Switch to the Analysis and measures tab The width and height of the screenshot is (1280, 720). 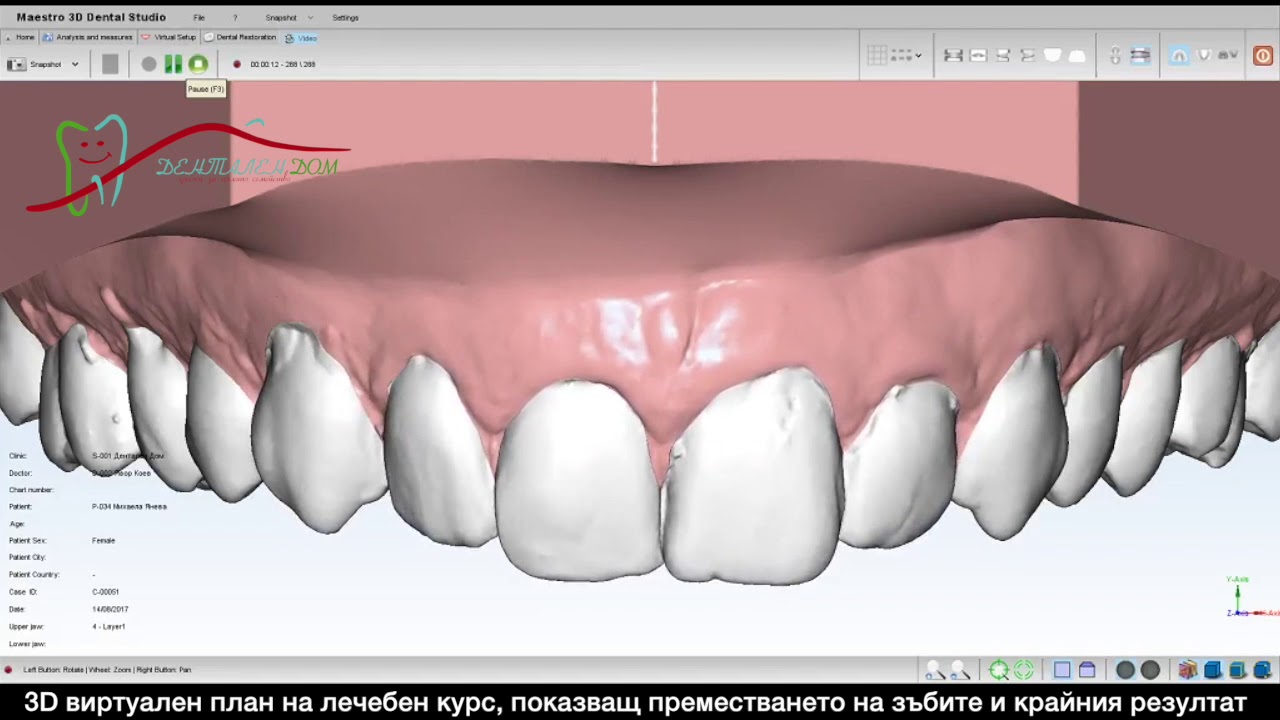(x=88, y=38)
